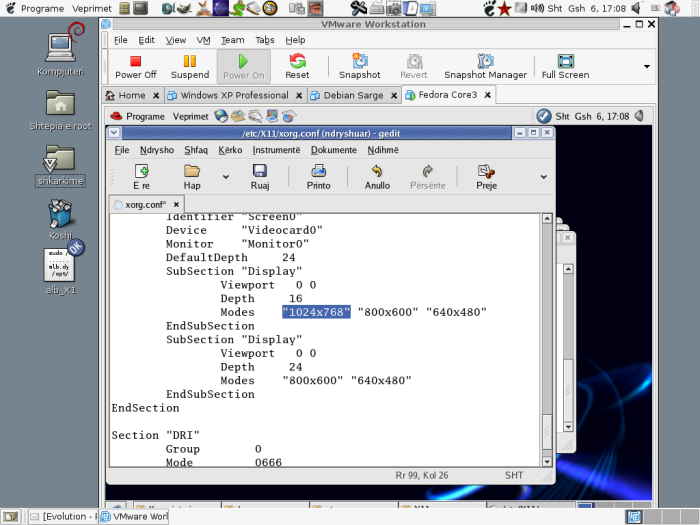Viewport: 700px width, 525px height.
Task: Expand the gedit toolbar overflow chevron
Action: pos(544,177)
